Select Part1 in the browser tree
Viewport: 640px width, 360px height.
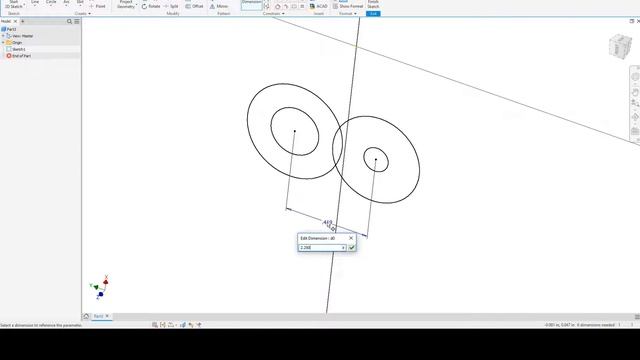coord(9,29)
